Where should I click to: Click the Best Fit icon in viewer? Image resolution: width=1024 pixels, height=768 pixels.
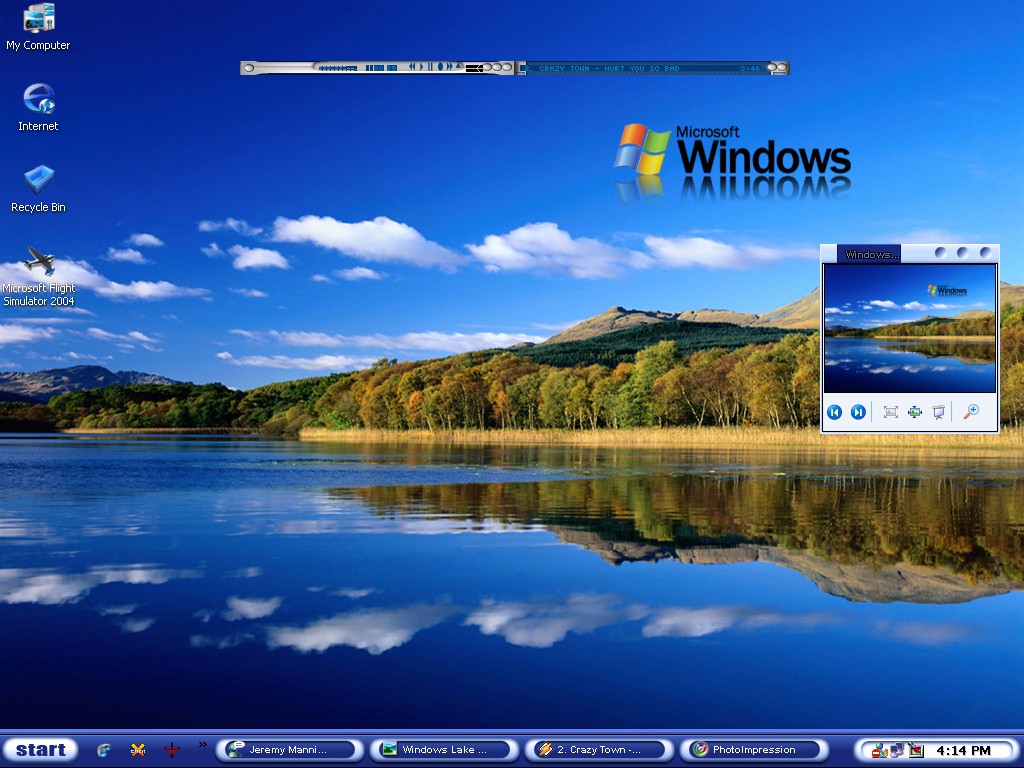891,412
